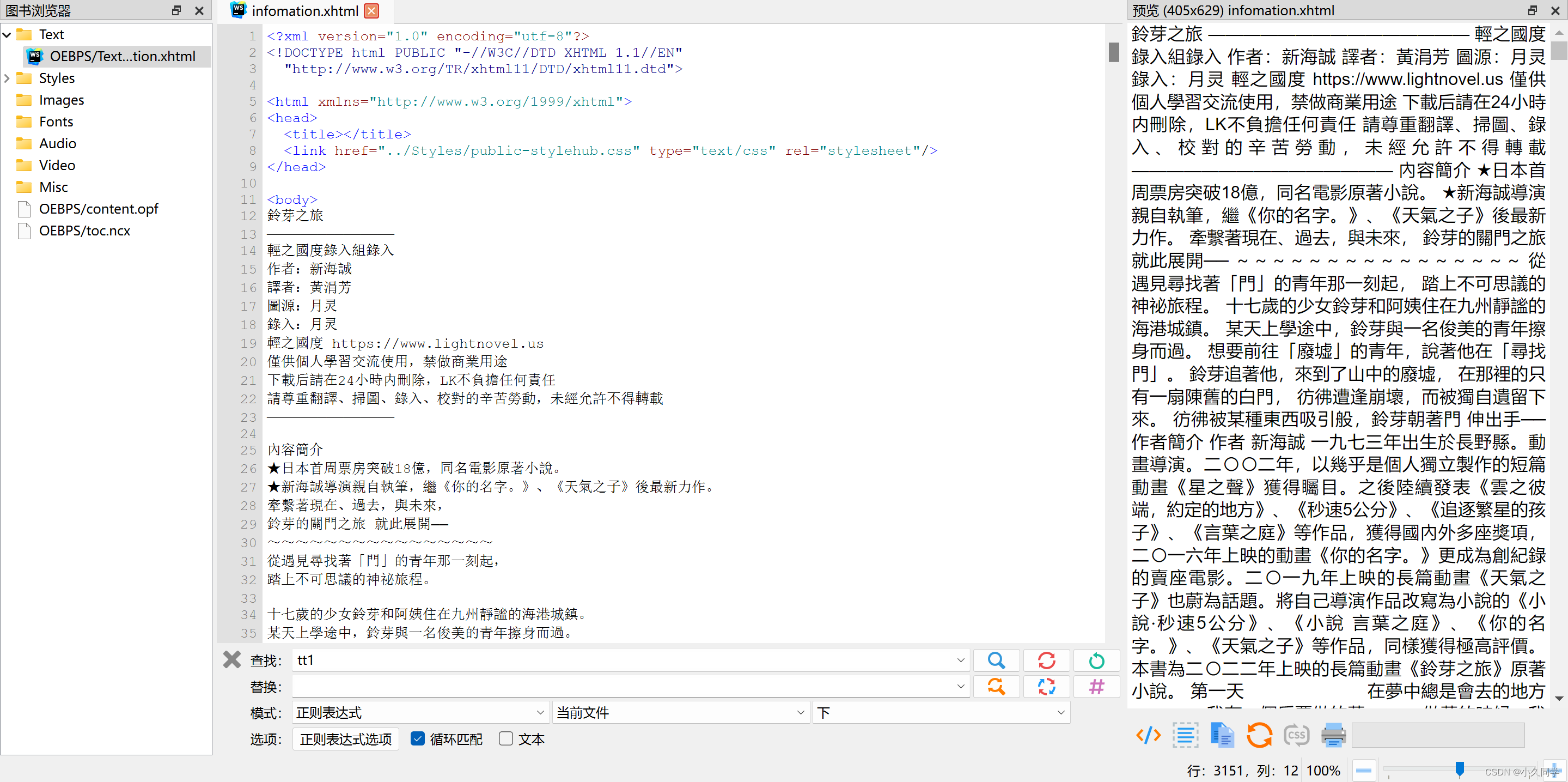Click the blue magnifier Find button
The image size is (1568, 782).
(996, 660)
